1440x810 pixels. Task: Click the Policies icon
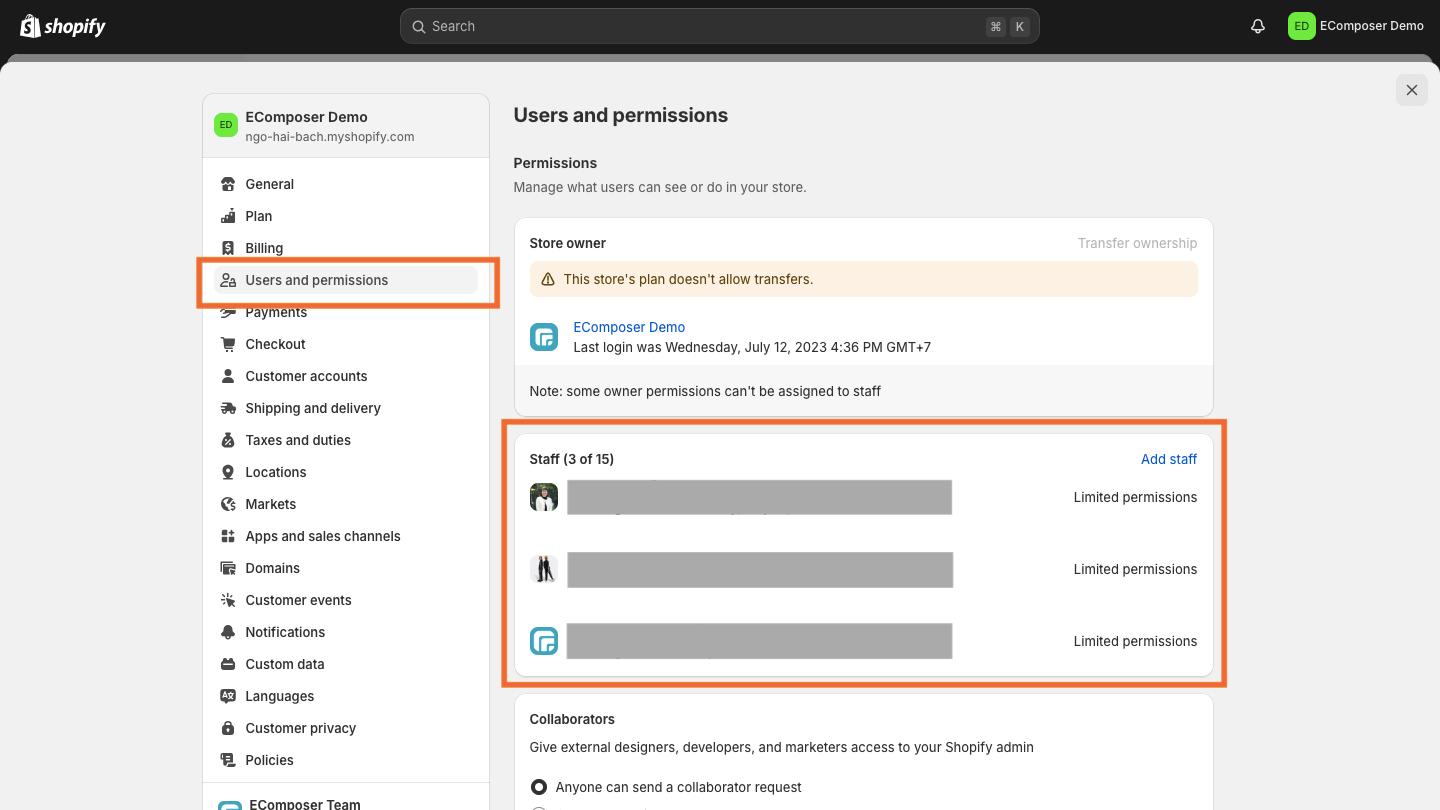point(228,760)
